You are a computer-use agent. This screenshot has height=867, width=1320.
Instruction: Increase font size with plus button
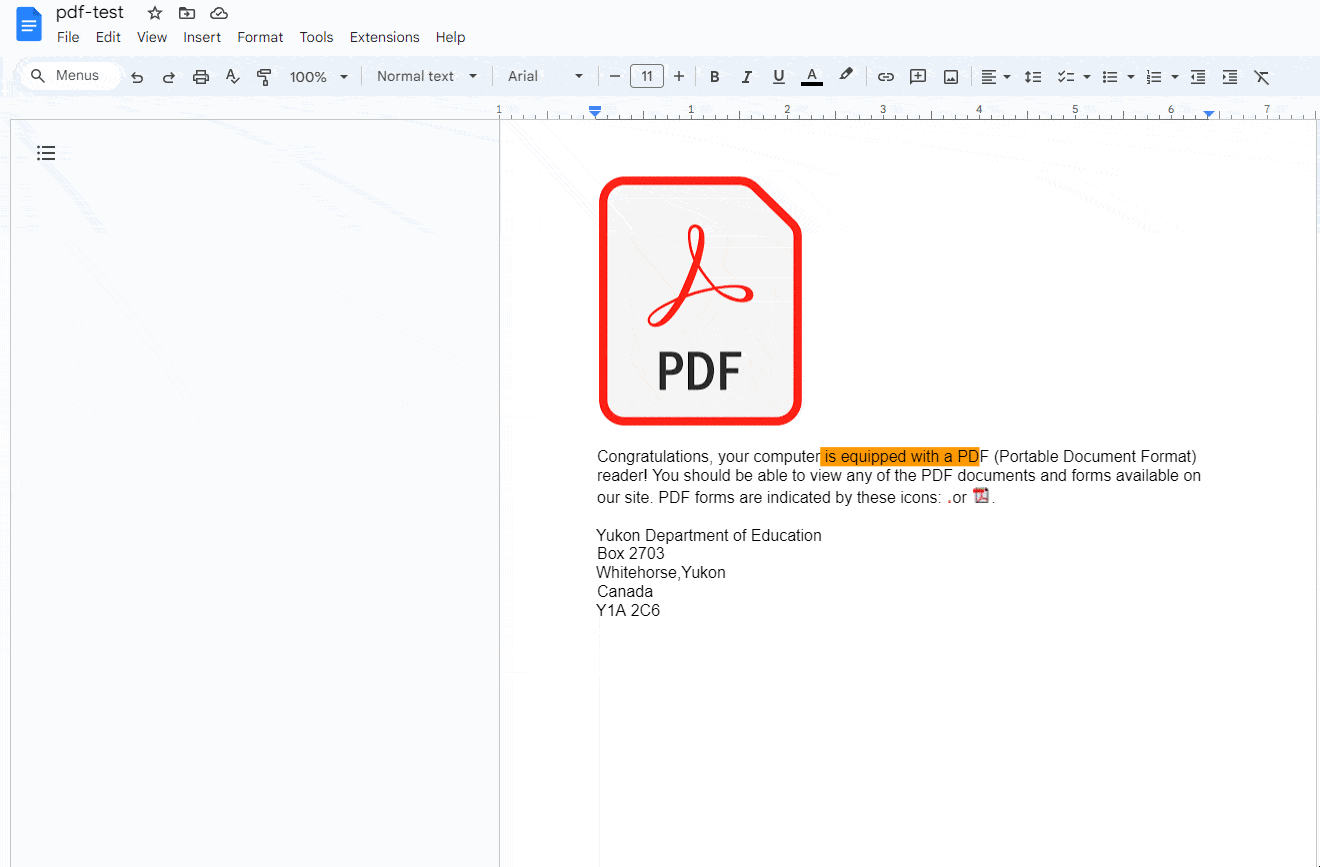[x=679, y=76]
